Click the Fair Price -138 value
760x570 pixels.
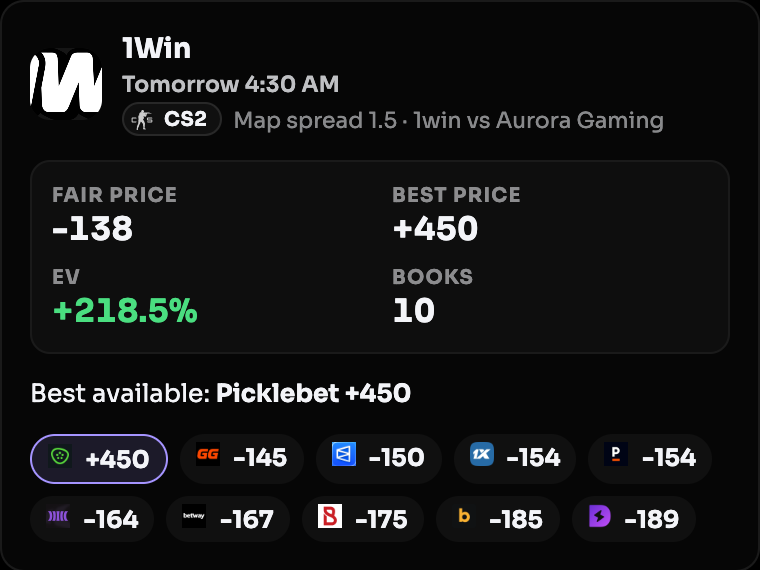(92, 228)
